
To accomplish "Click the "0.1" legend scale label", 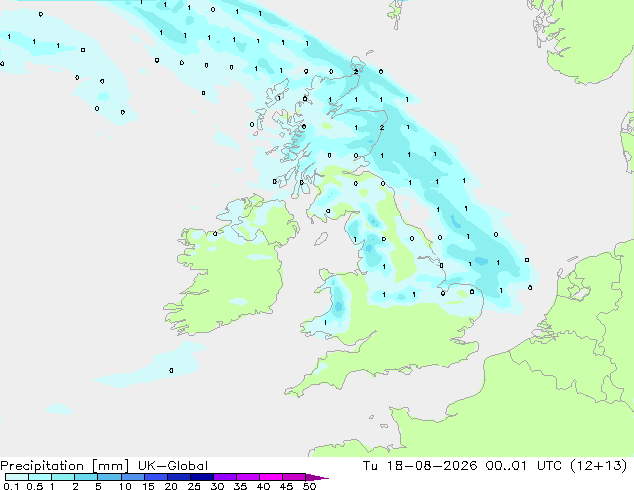I will point(11,486).
